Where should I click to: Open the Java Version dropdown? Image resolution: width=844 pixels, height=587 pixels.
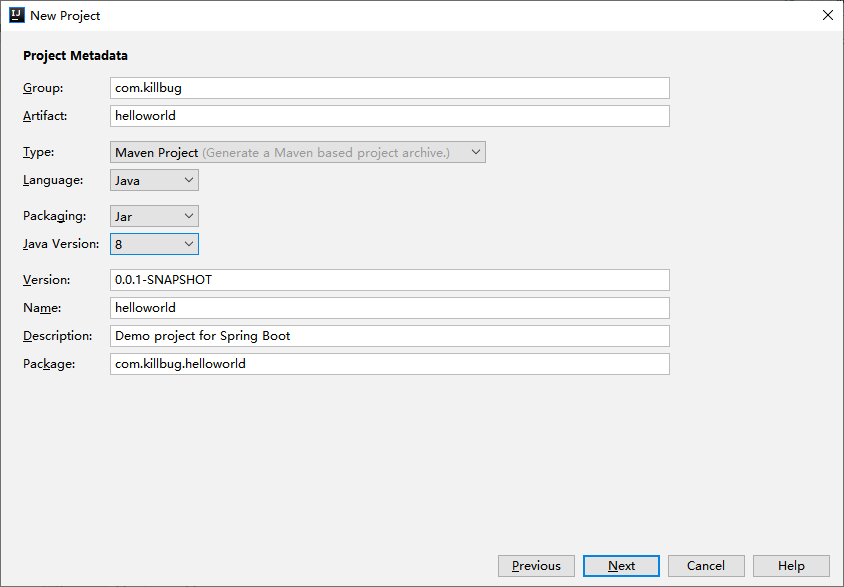185,243
